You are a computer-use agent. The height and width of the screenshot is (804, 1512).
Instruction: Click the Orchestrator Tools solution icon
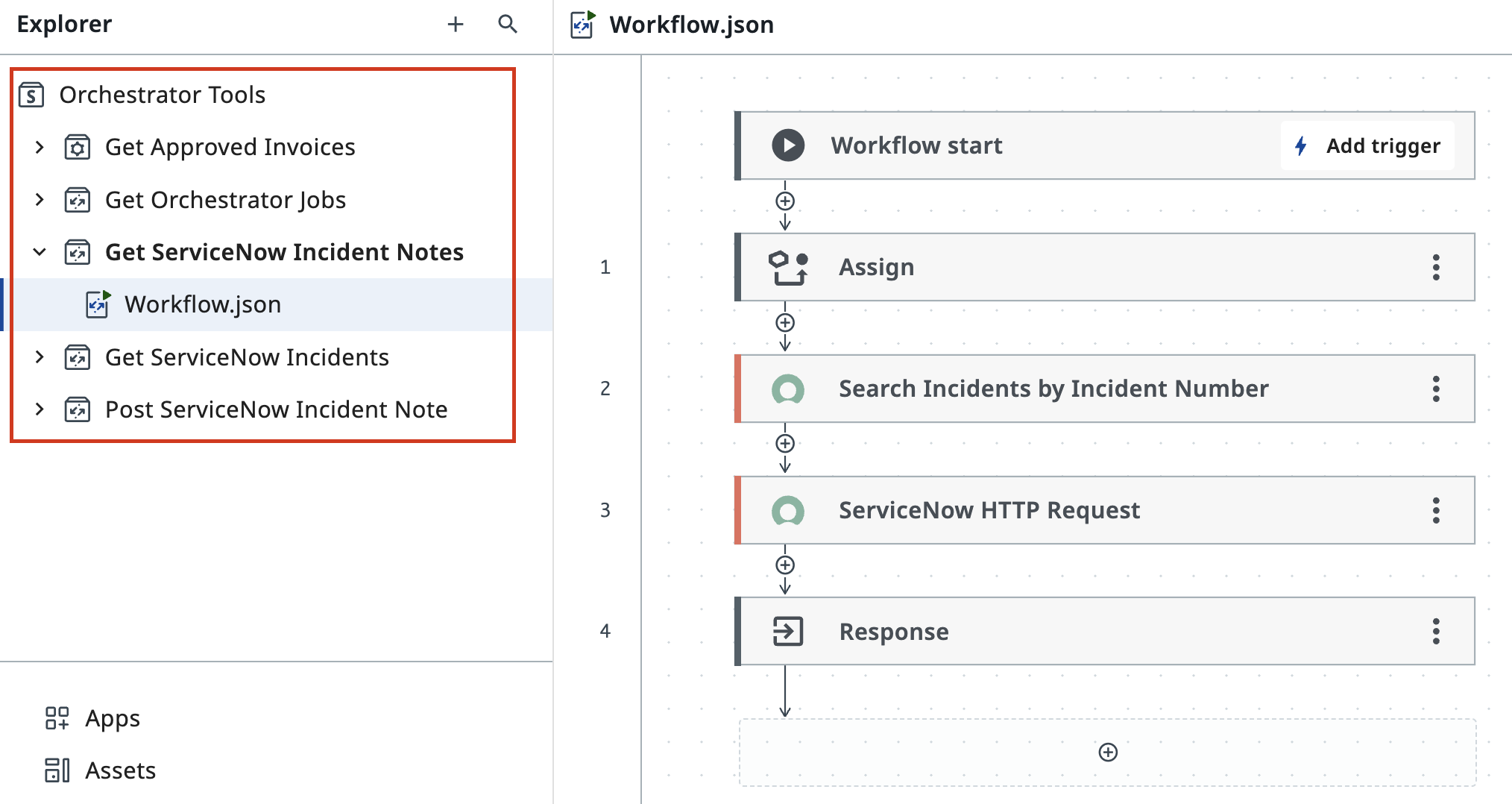31,95
